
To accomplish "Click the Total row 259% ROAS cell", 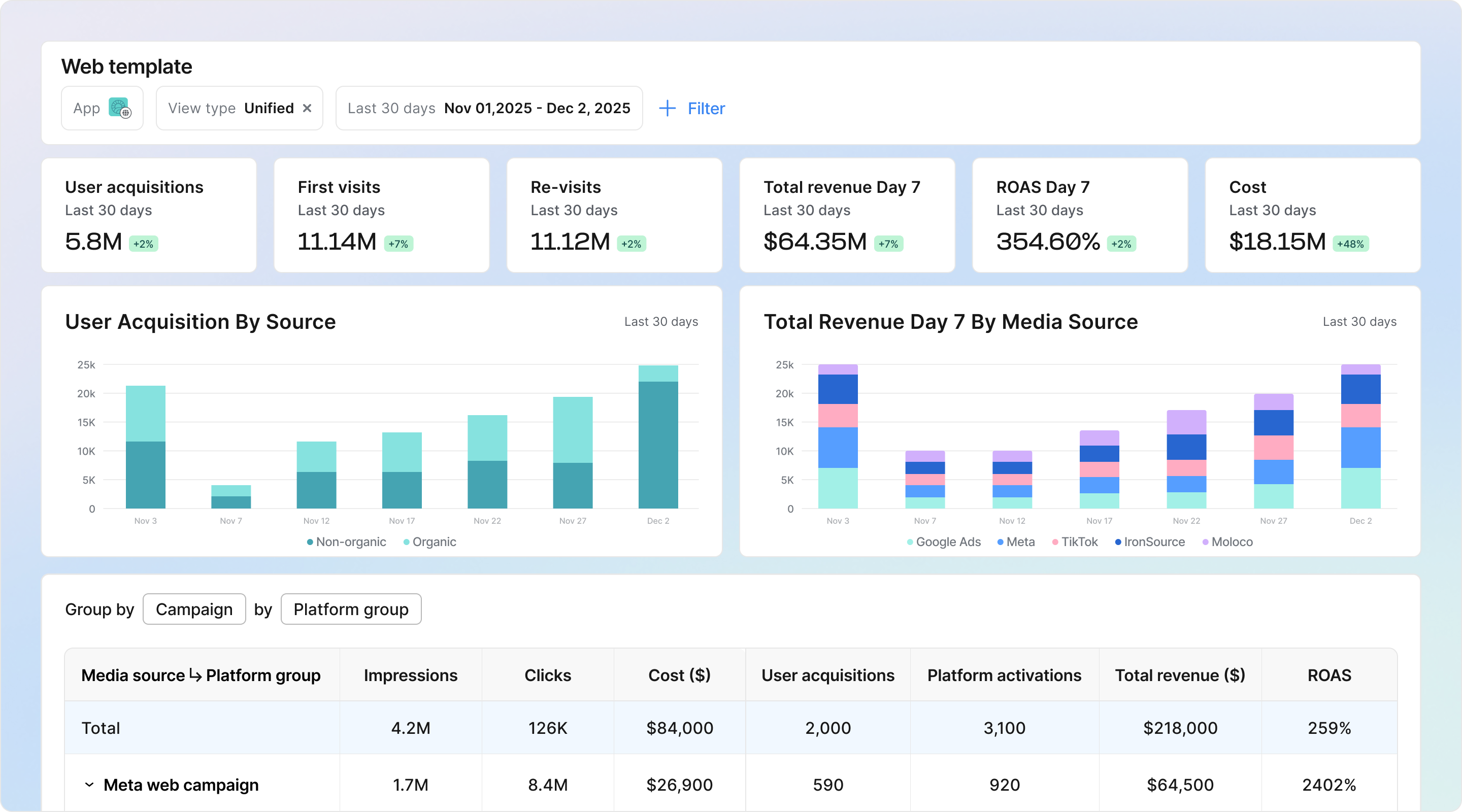I will [1329, 728].
